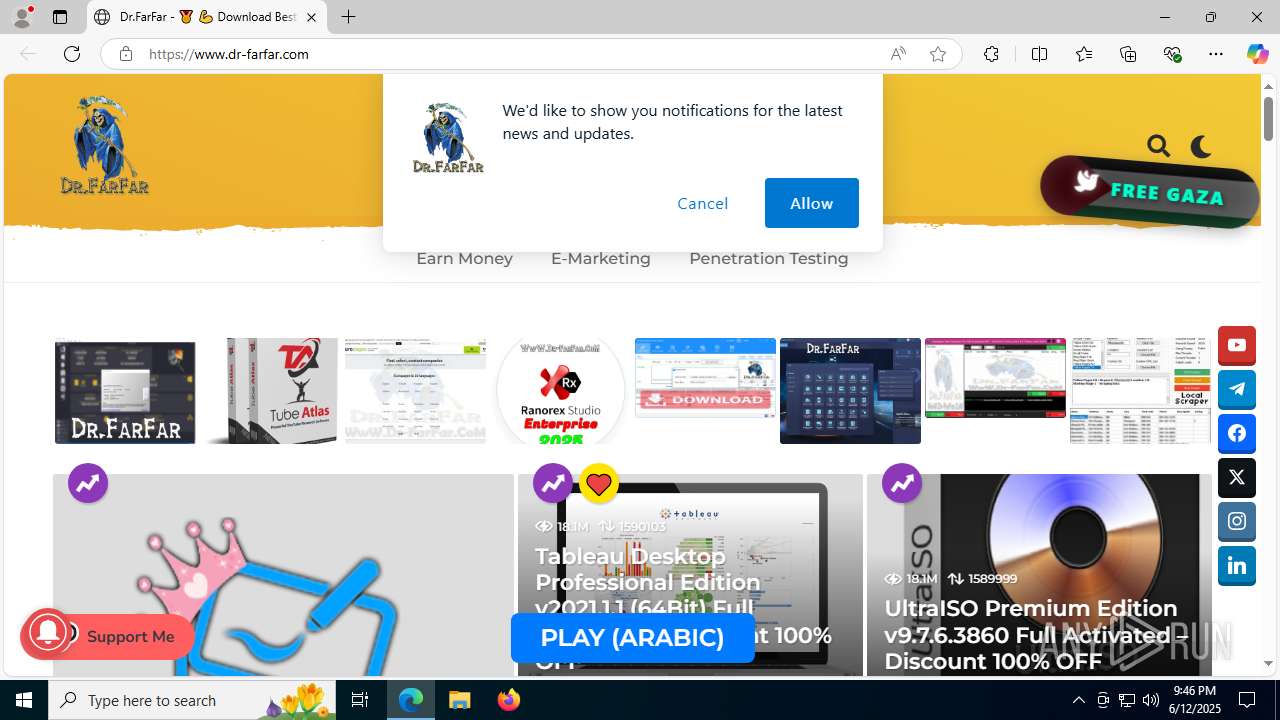The image size is (1280, 720).
Task: Open the Copilot sidebar icon
Action: pyautogui.click(x=1257, y=54)
